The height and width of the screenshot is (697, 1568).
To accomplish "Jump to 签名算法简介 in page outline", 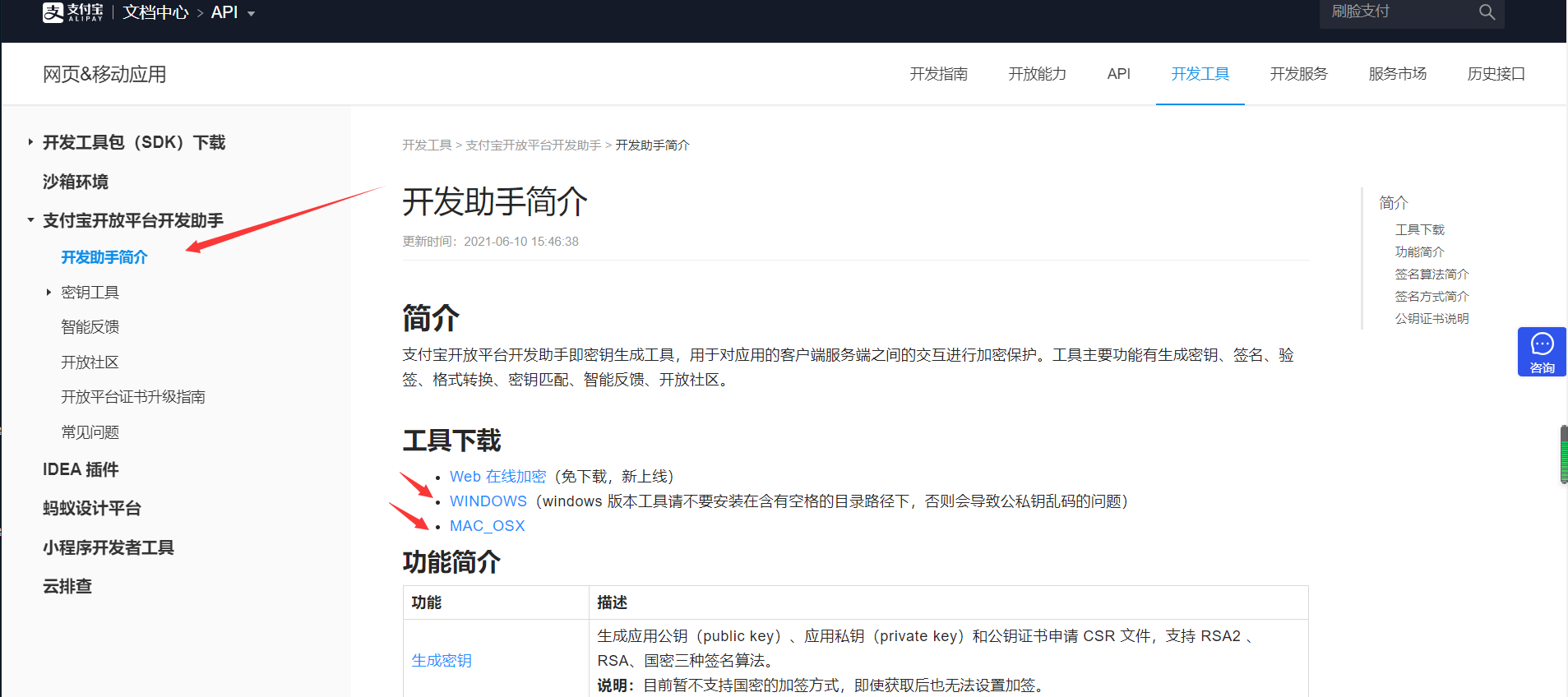I will [x=1432, y=274].
